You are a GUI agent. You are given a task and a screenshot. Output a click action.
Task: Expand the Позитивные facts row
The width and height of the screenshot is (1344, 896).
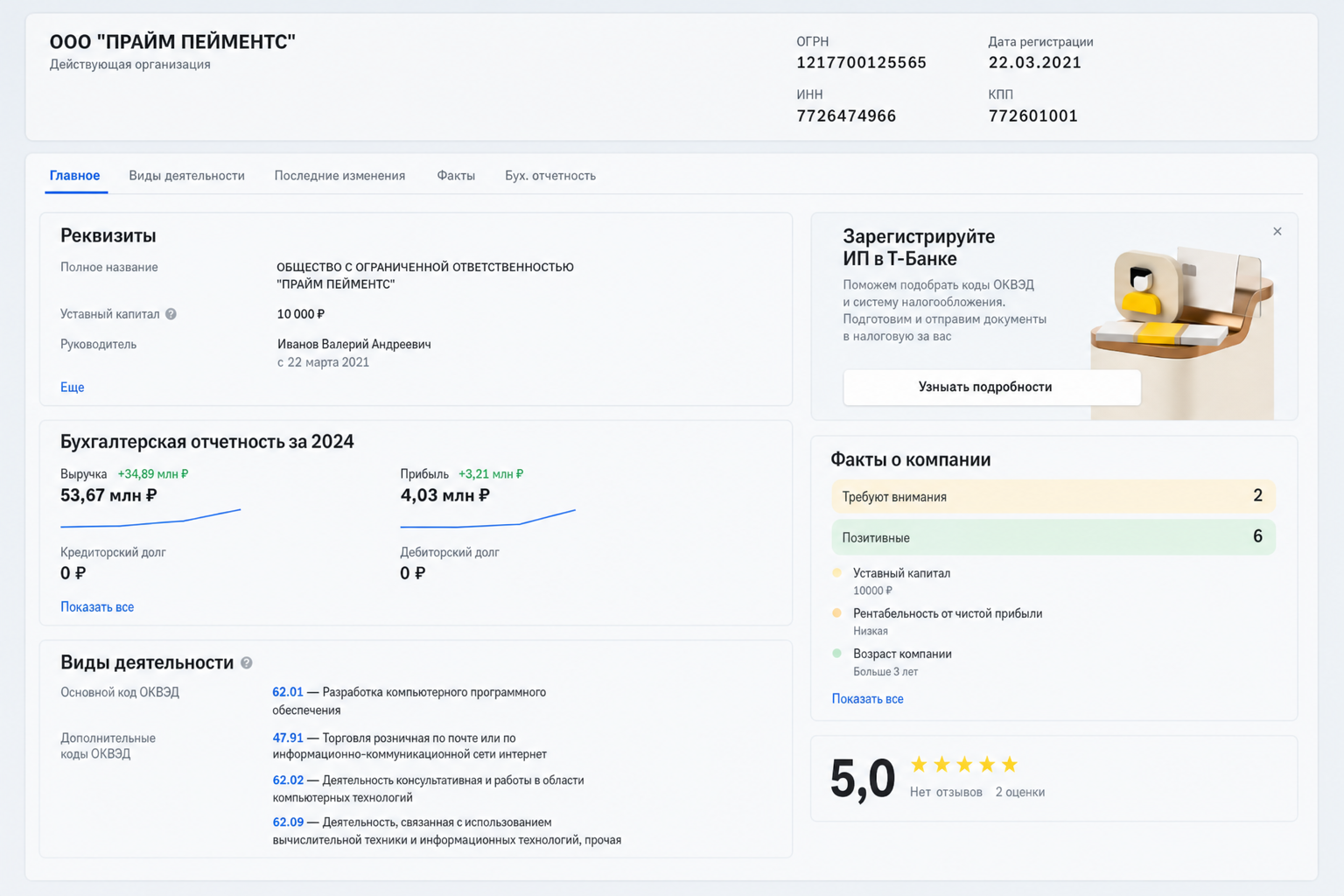(x=1053, y=537)
